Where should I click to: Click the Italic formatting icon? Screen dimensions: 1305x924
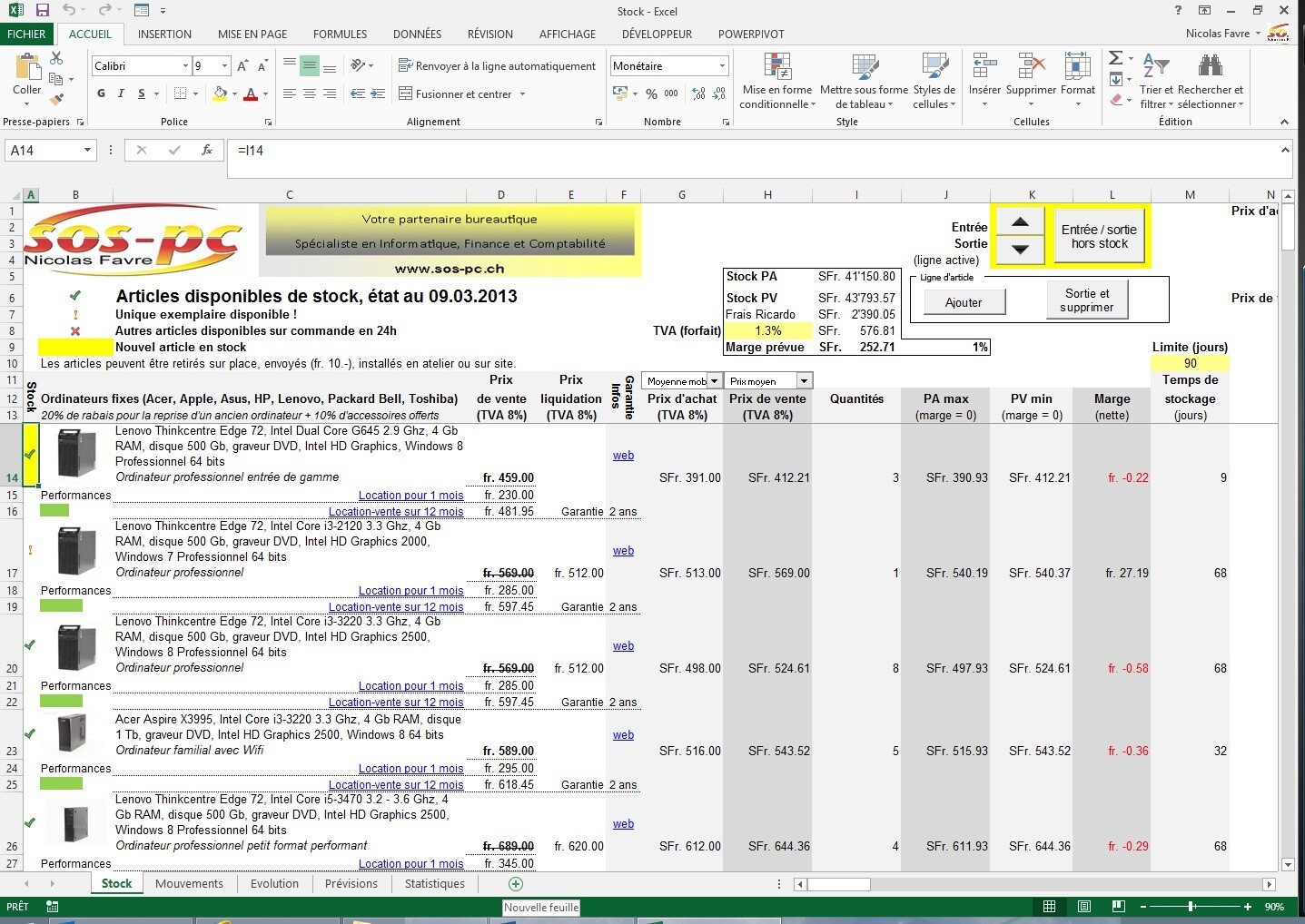point(121,93)
